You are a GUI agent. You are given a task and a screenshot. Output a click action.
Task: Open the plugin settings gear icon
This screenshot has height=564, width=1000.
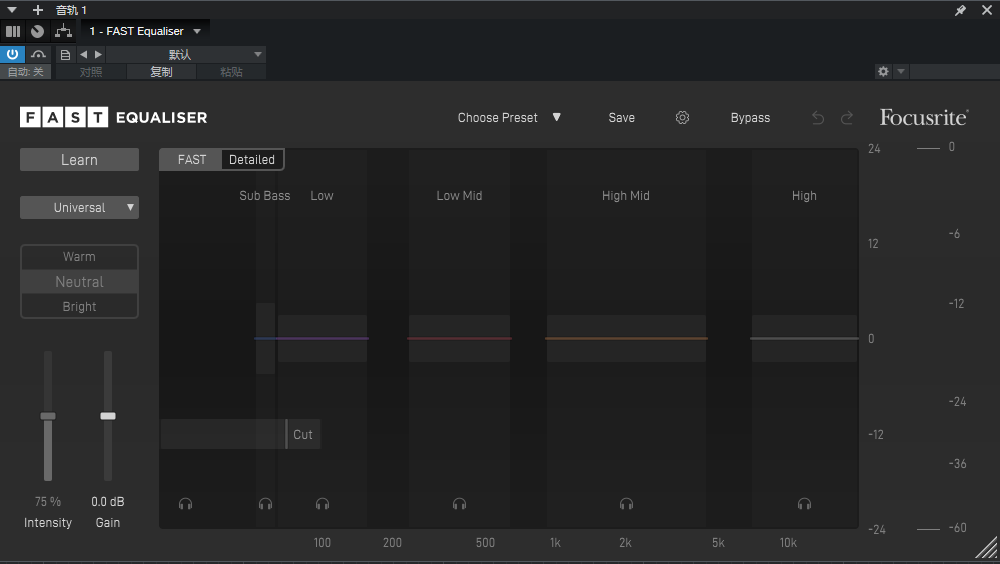coord(682,117)
